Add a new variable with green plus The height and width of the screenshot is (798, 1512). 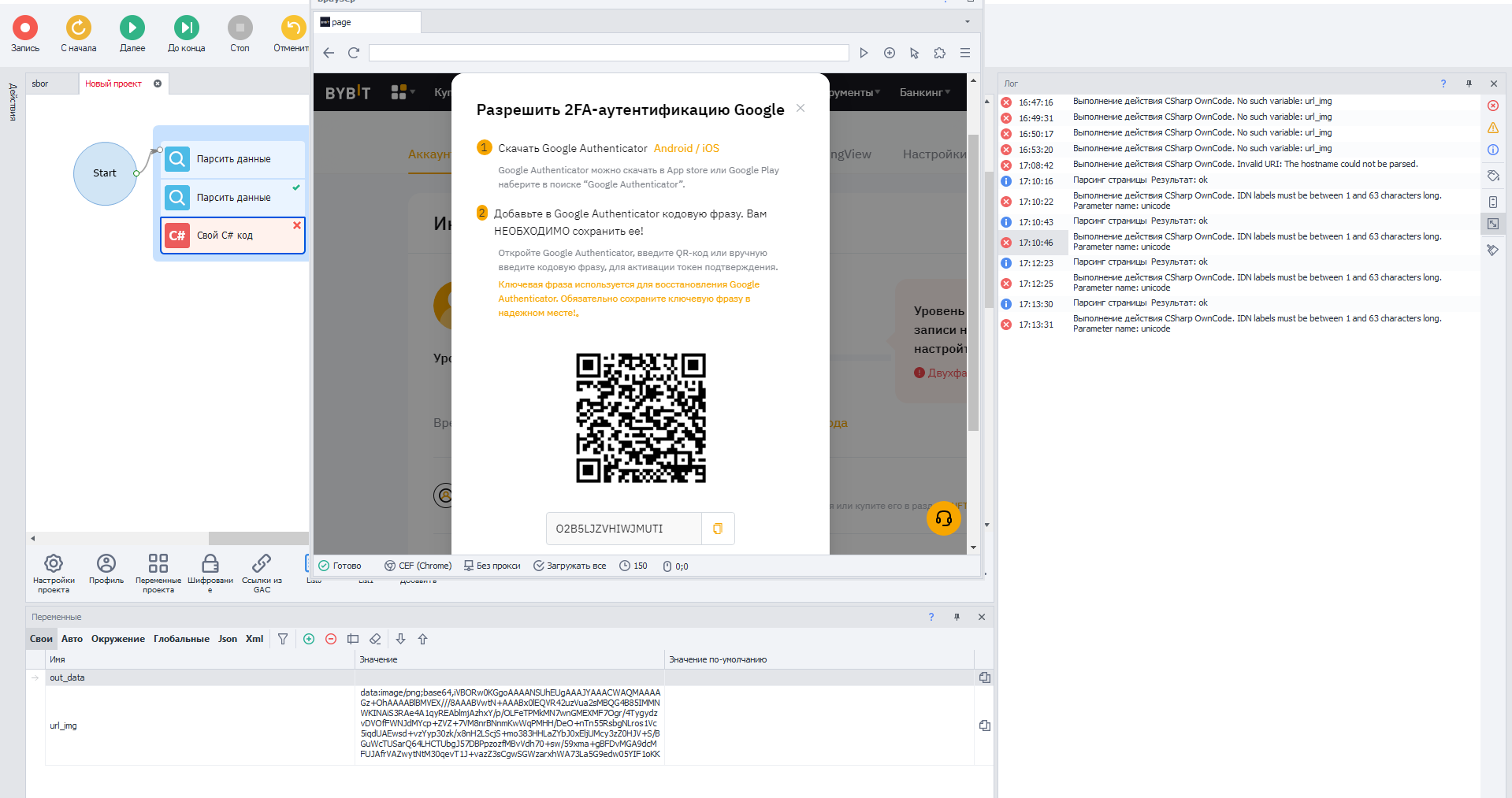pyautogui.click(x=309, y=639)
